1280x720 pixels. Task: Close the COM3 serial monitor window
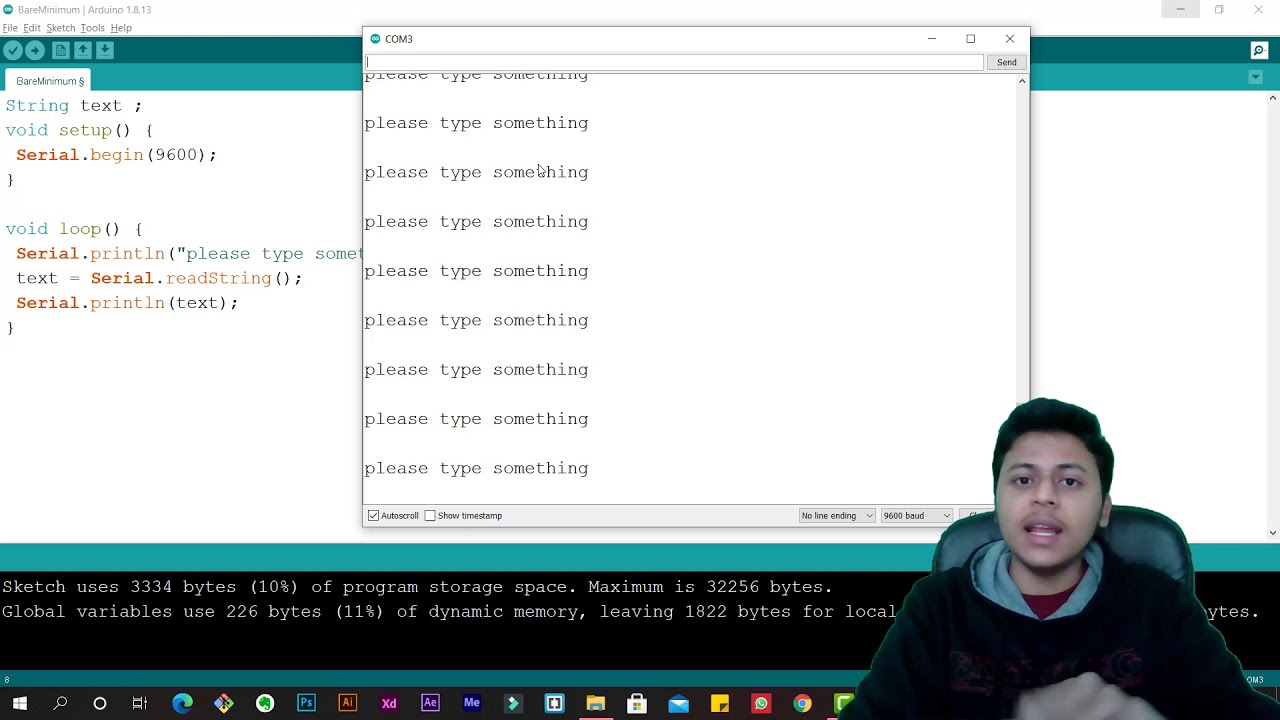click(x=1009, y=39)
